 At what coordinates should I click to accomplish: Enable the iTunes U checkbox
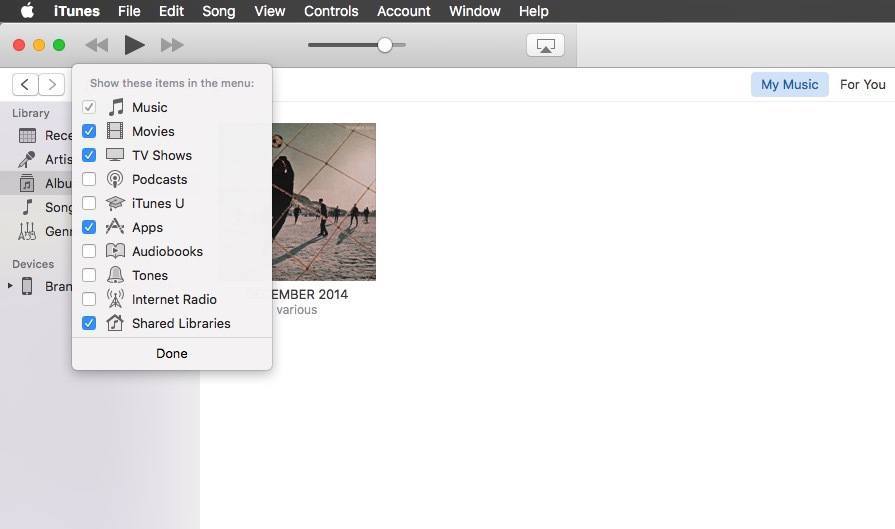coord(89,203)
